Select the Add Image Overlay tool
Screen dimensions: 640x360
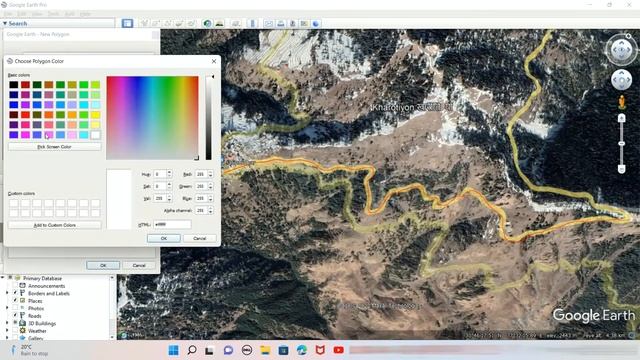179,23
